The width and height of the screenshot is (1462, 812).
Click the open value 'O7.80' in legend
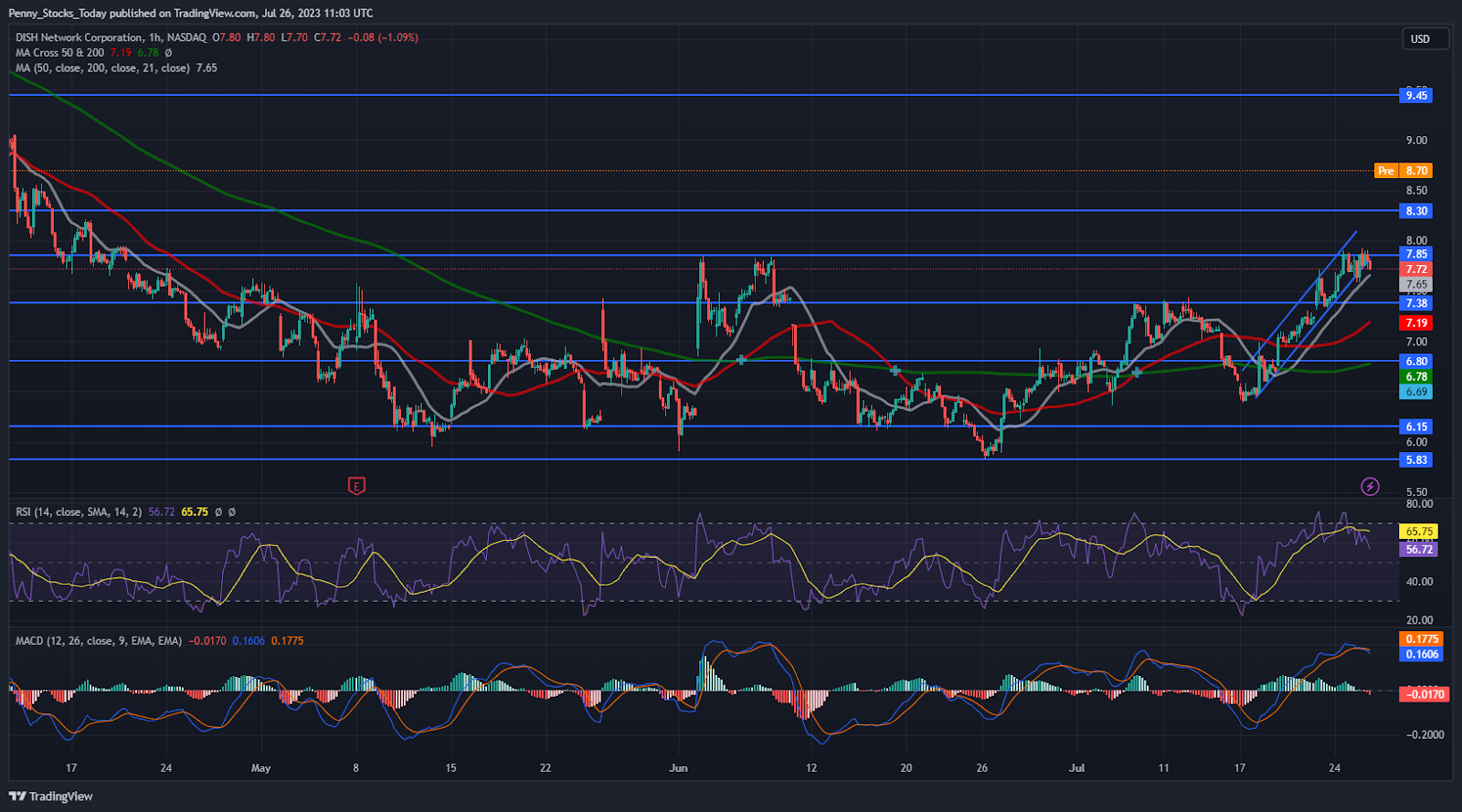pyautogui.click(x=227, y=37)
